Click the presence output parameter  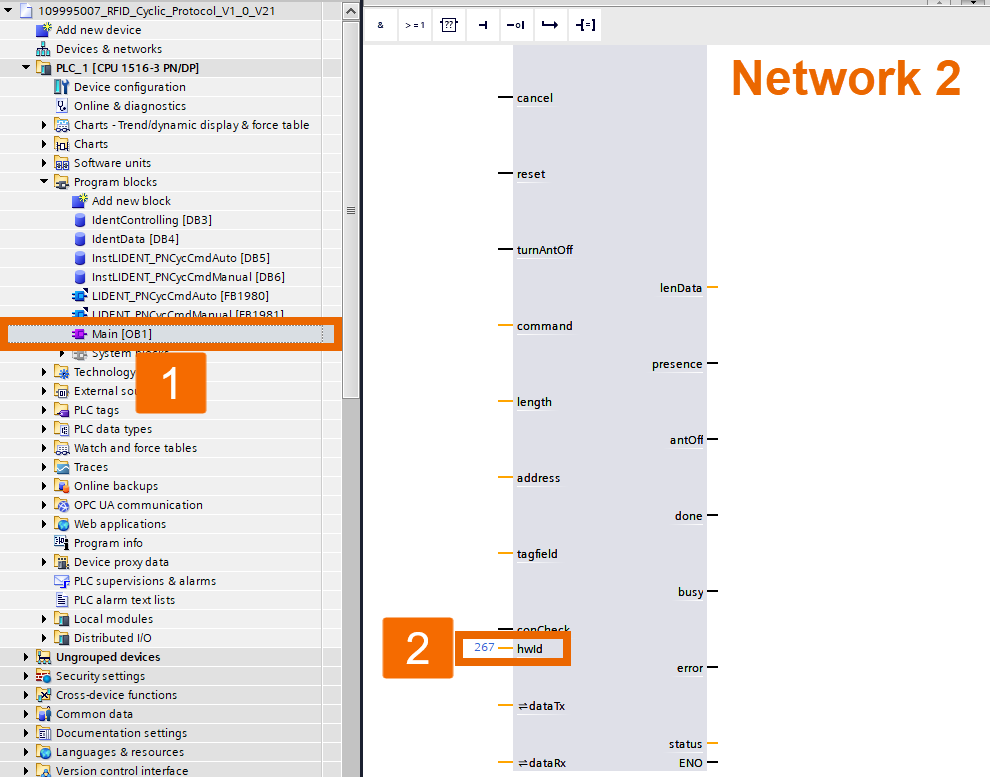coord(677,364)
